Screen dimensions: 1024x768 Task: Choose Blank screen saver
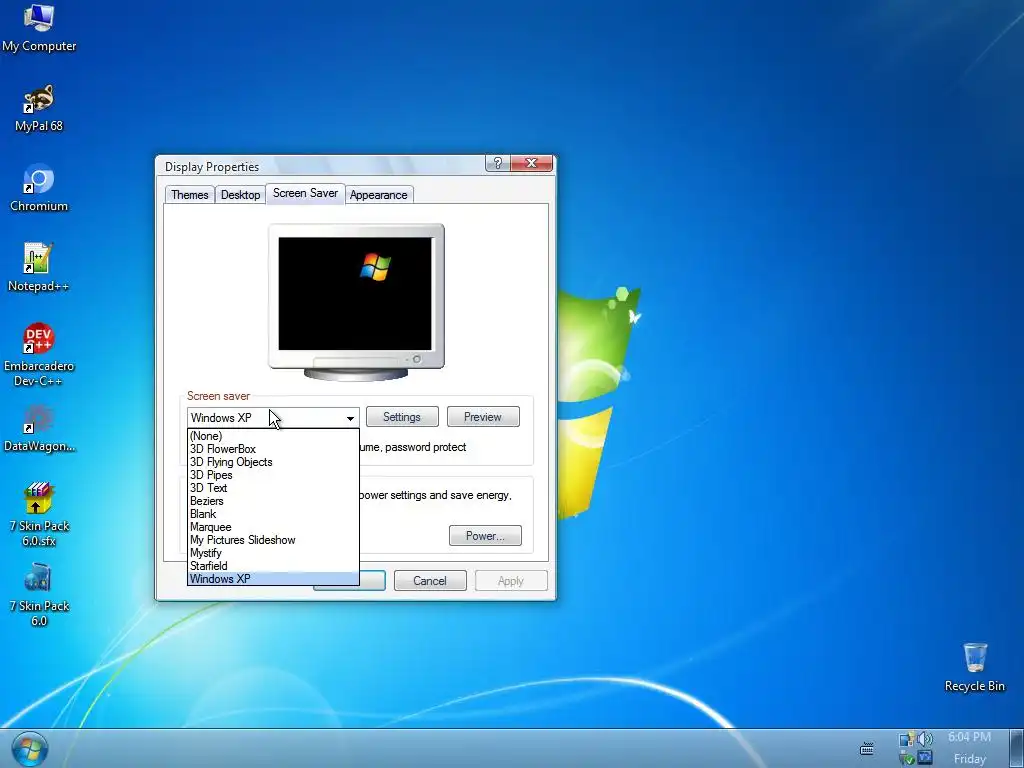(x=273, y=514)
